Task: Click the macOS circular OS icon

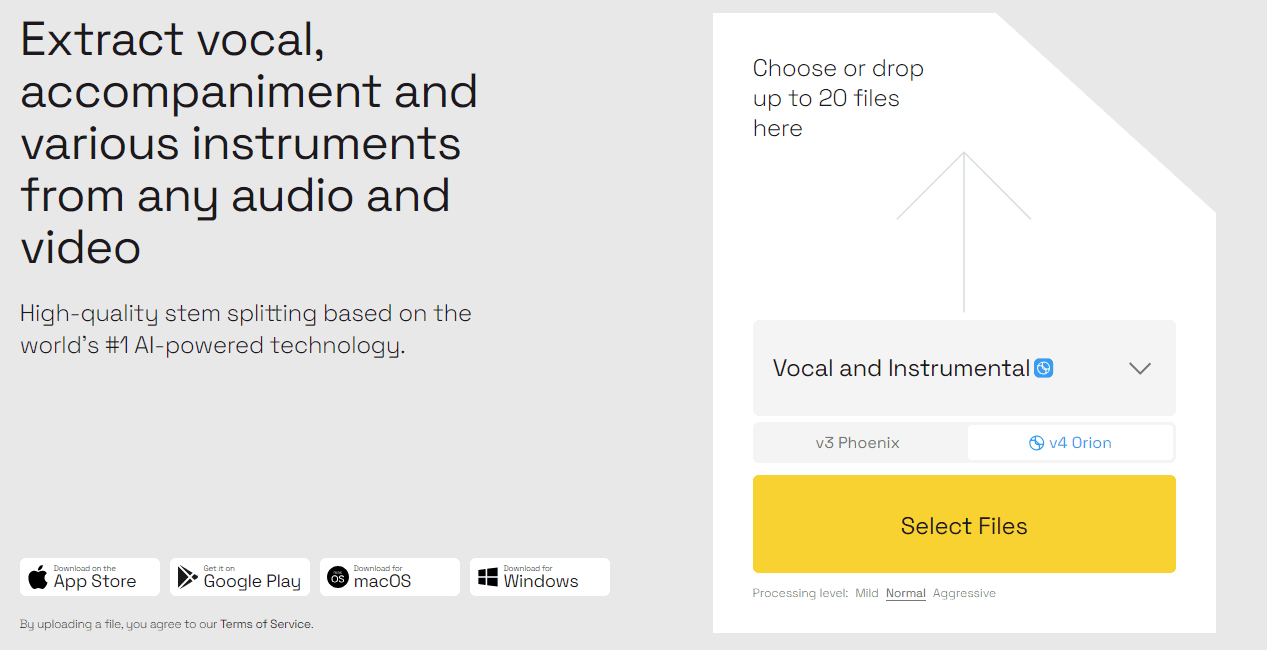Action: pos(338,577)
